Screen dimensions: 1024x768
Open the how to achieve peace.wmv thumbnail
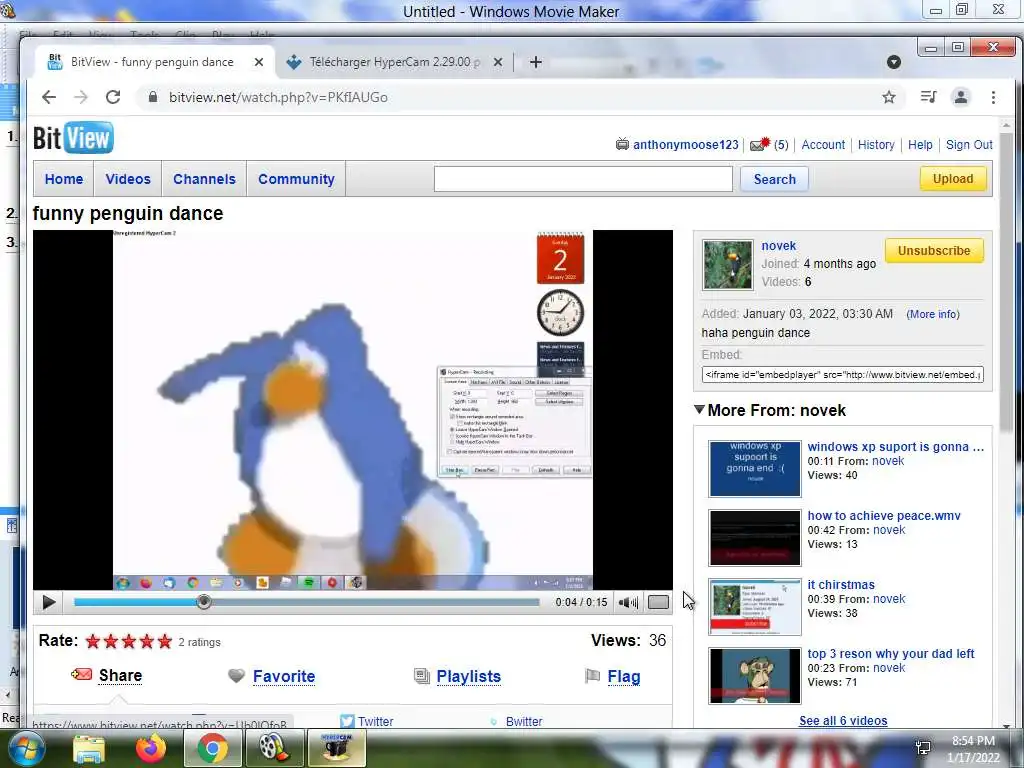(755, 537)
